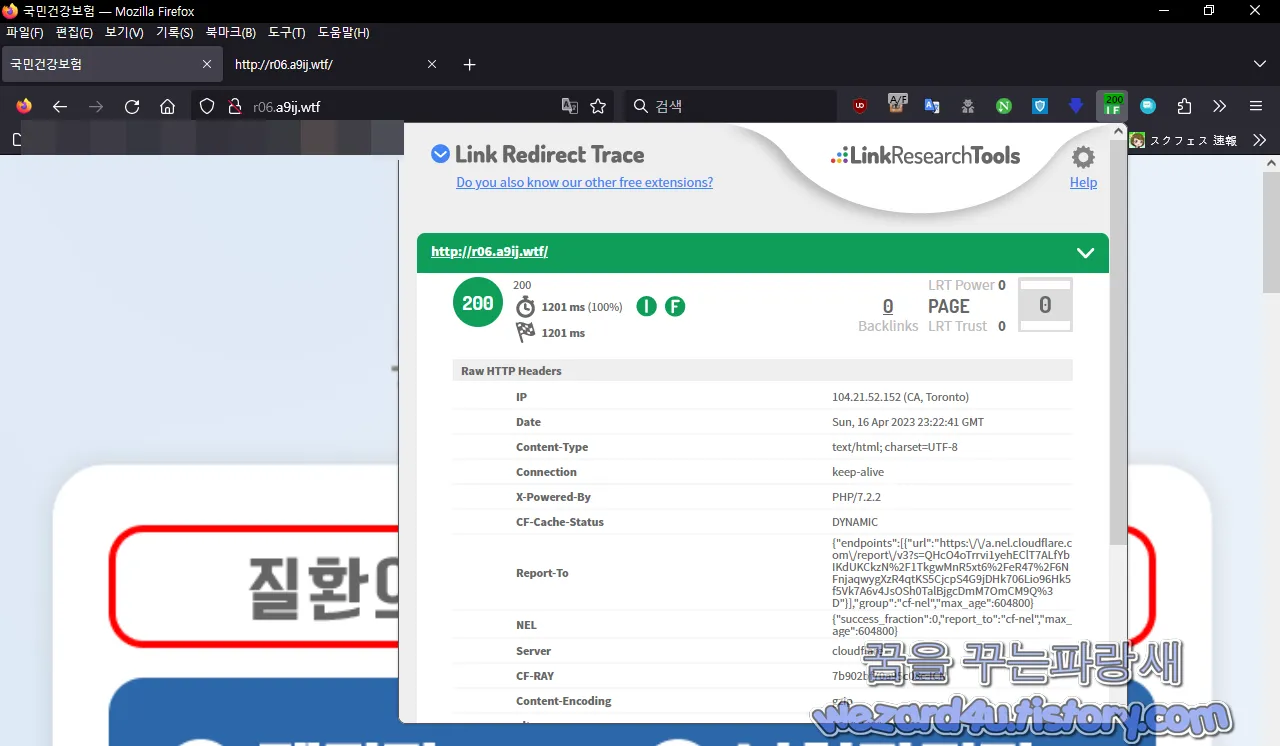Click the Raw HTTP Headers heading
The height and width of the screenshot is (746, 1280).
pos(511,371)
